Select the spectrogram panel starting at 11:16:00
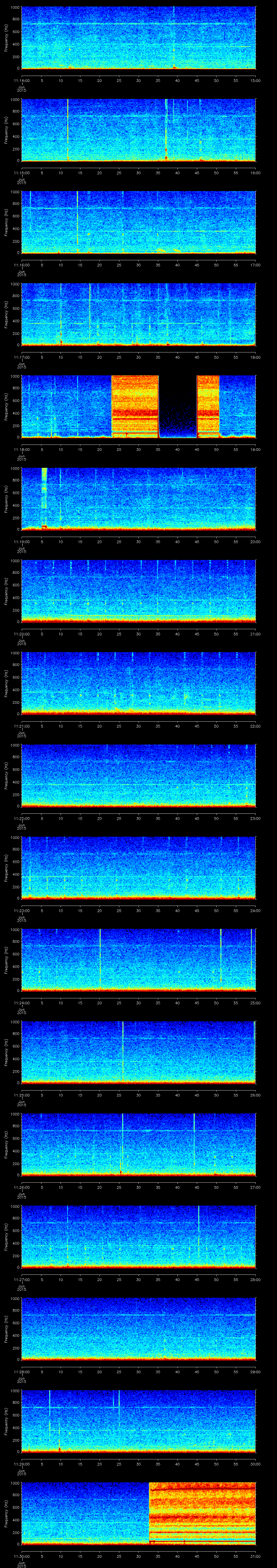The height and width of the screenshot is (1568, 277). point(138,222)
